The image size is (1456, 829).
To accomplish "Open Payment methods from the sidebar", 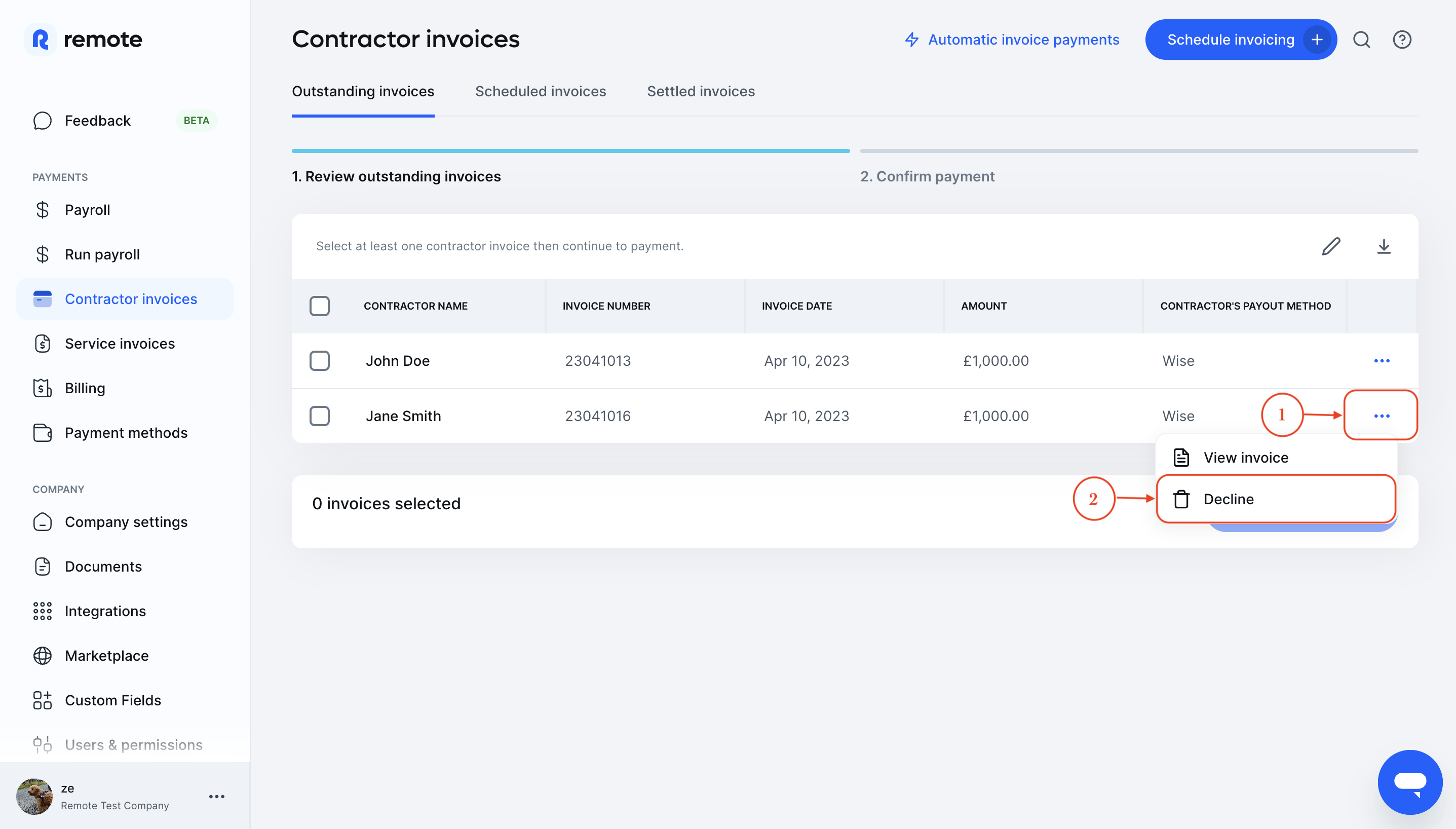I will pyautogui.click(x=126, y=433).
